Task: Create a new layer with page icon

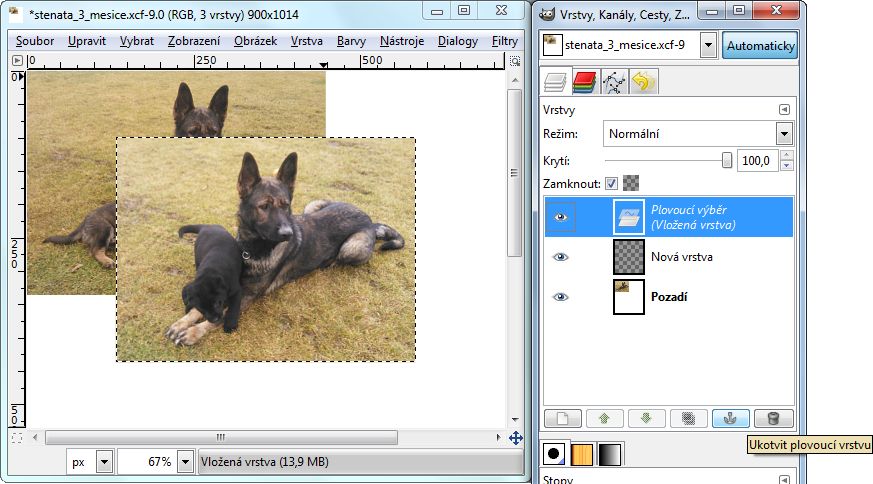Action: pos(562,418)
